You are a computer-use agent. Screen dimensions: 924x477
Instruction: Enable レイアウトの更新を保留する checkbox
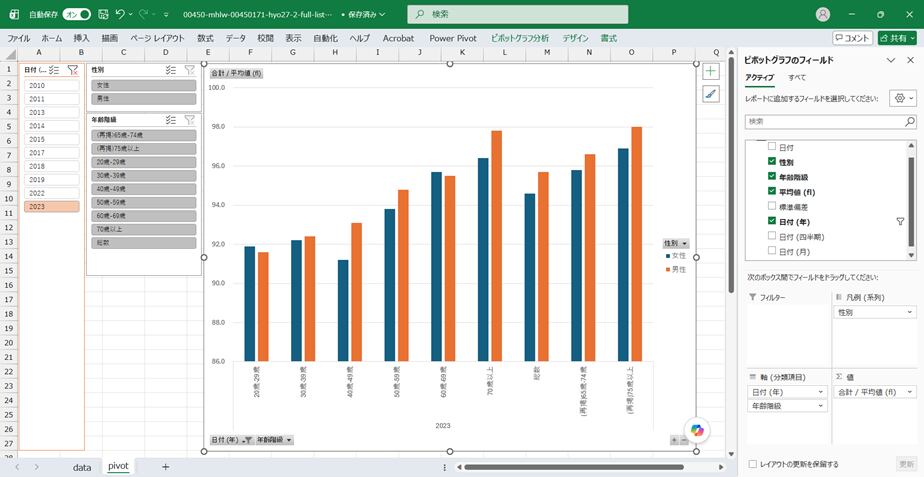pyautogui.click(x=753, y=464)
